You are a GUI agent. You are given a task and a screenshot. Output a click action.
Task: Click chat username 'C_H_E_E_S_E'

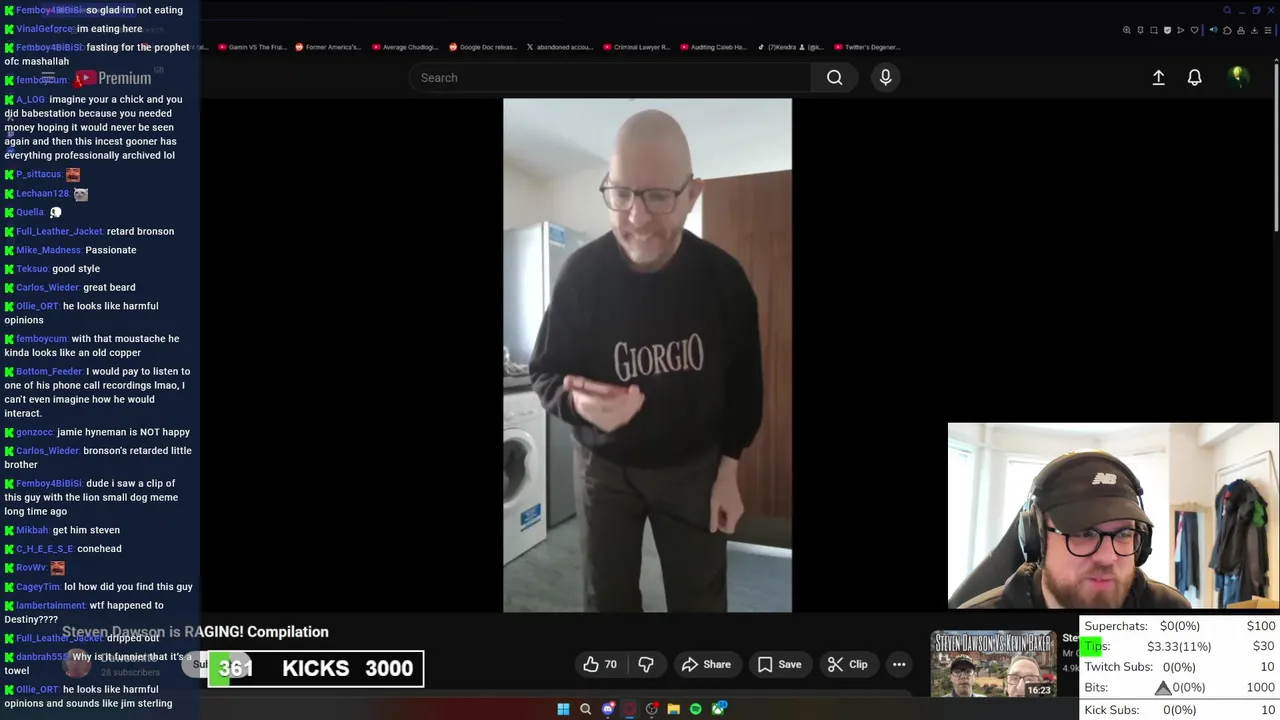45,549
